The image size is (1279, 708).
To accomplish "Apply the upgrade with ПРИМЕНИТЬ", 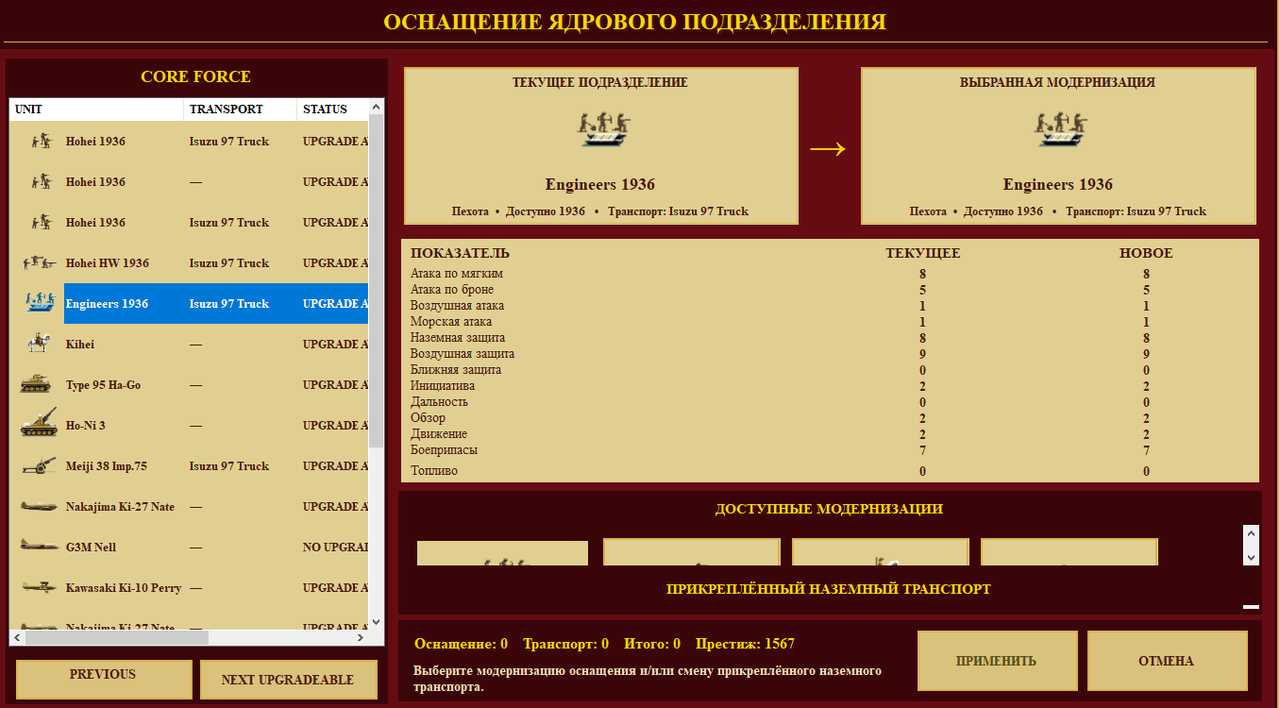I will point(997,661).
